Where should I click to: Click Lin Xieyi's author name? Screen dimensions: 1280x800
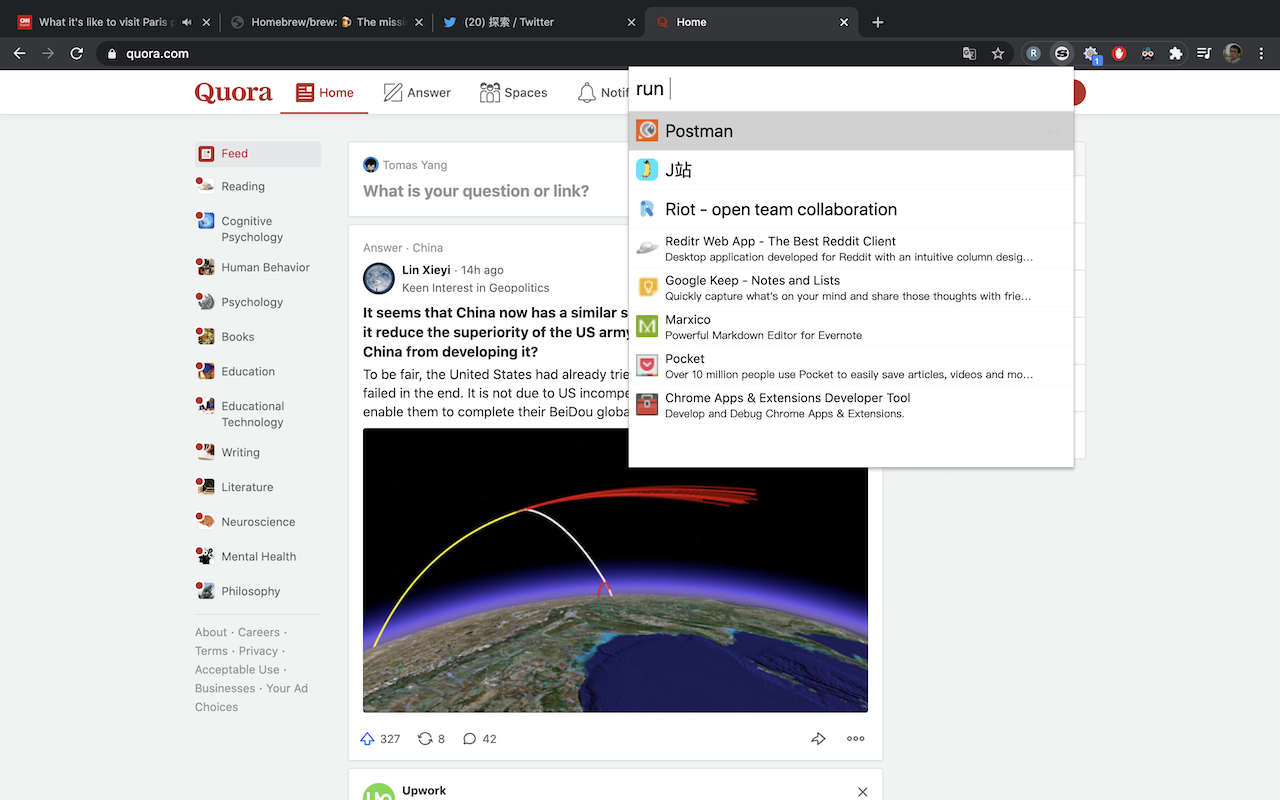[426, 270]
